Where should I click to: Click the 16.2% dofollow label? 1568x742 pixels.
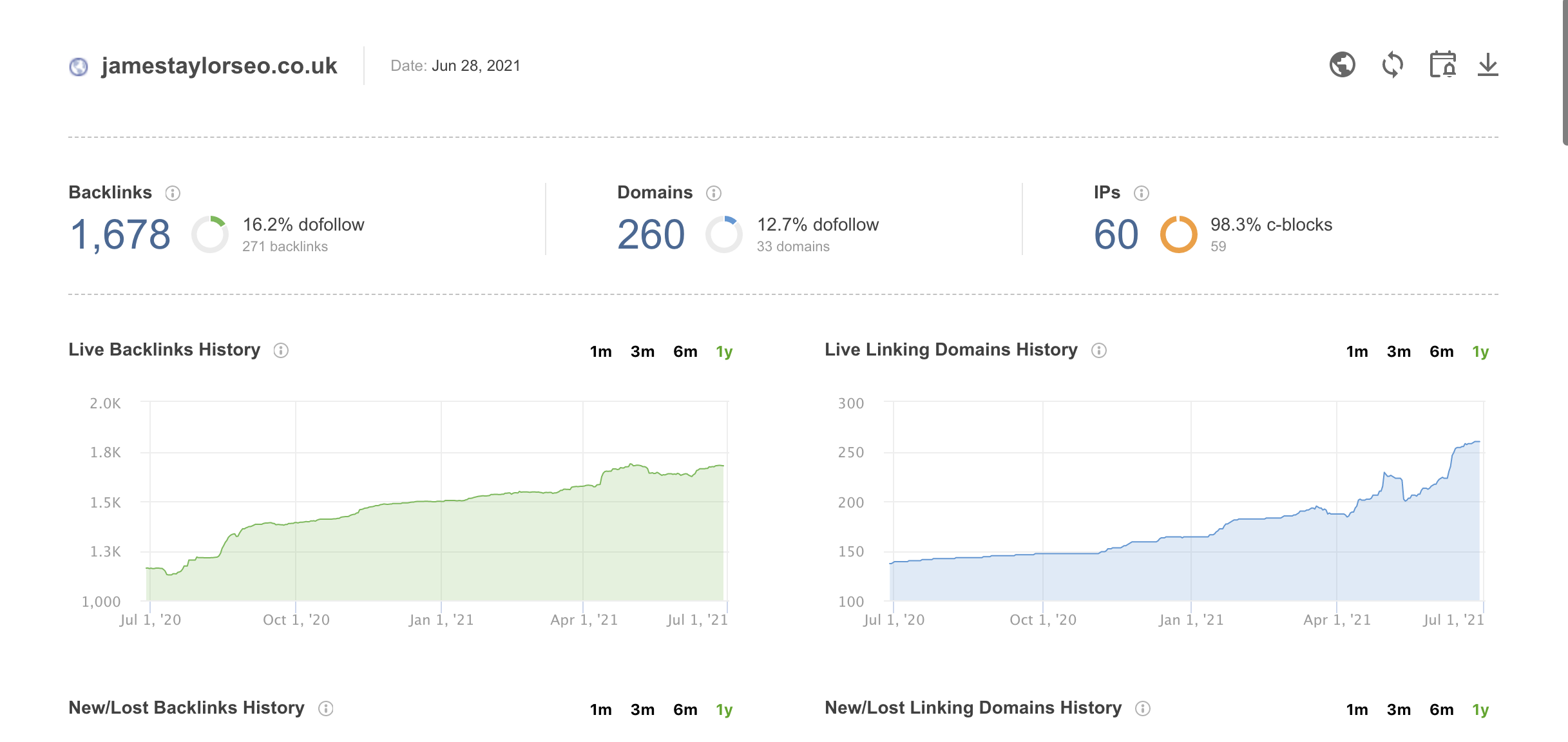(303, 224)
